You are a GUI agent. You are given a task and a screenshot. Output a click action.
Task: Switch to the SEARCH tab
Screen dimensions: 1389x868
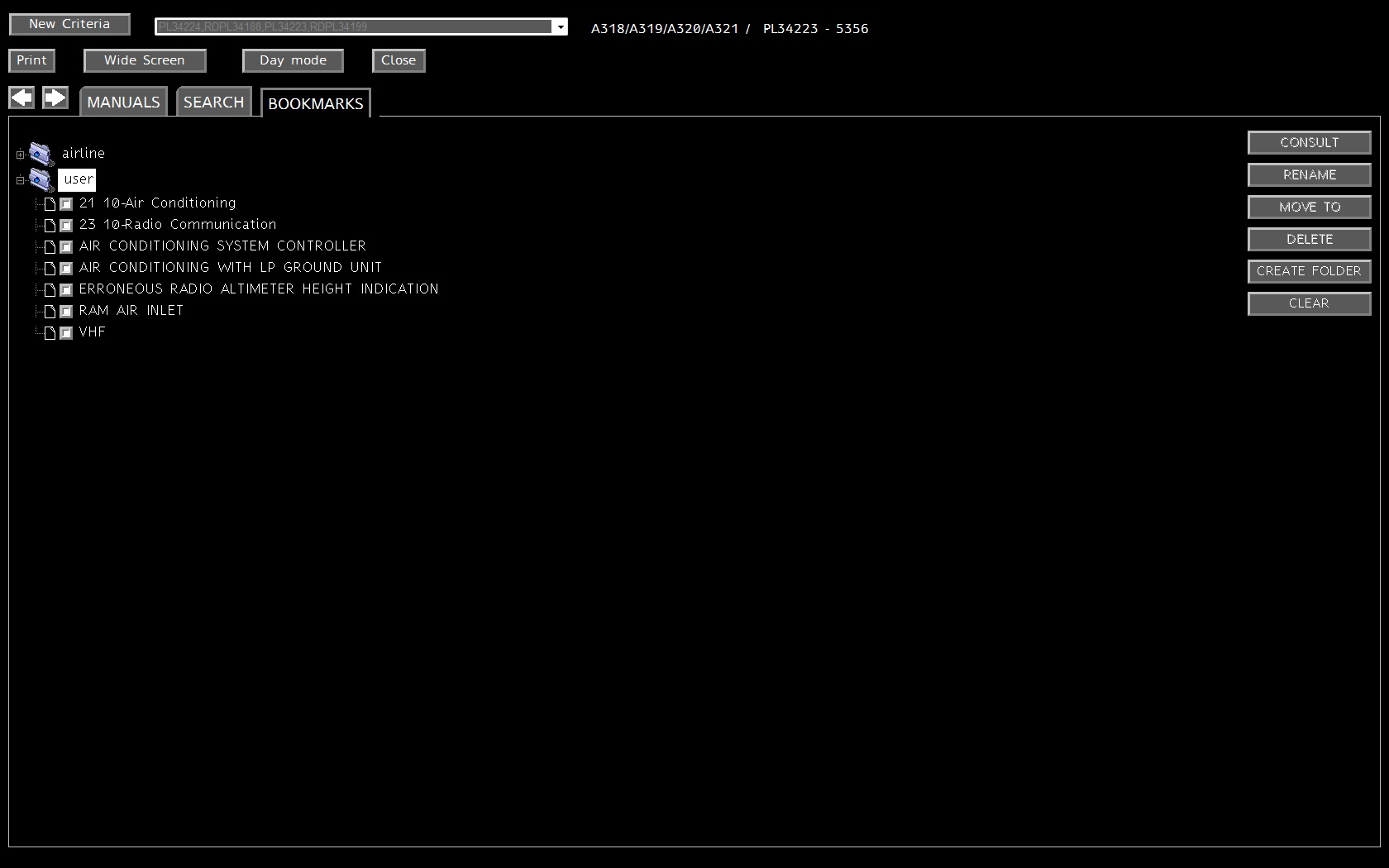point(213,103)
